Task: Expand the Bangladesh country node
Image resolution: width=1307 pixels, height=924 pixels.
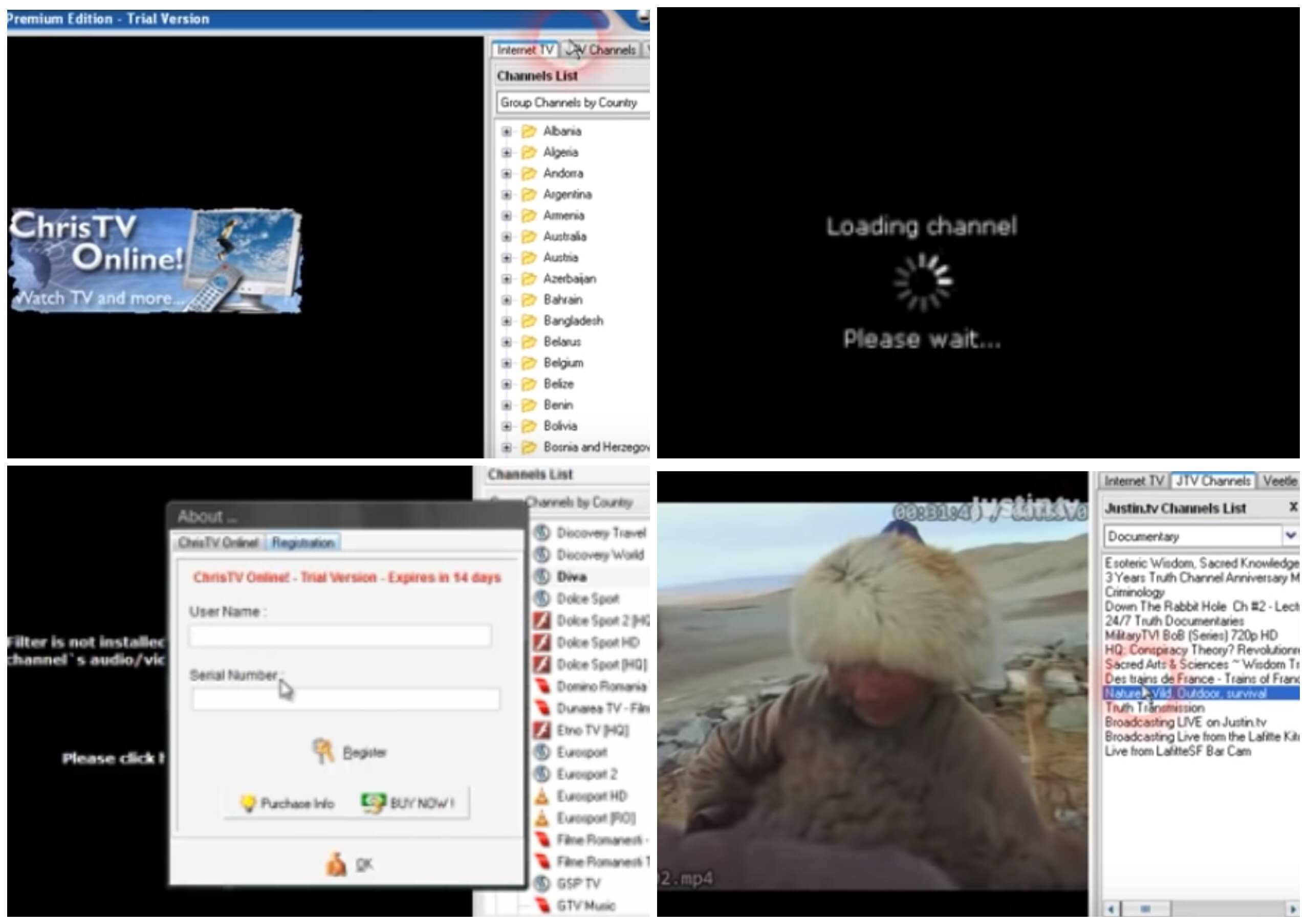Action: pos(506,321)
